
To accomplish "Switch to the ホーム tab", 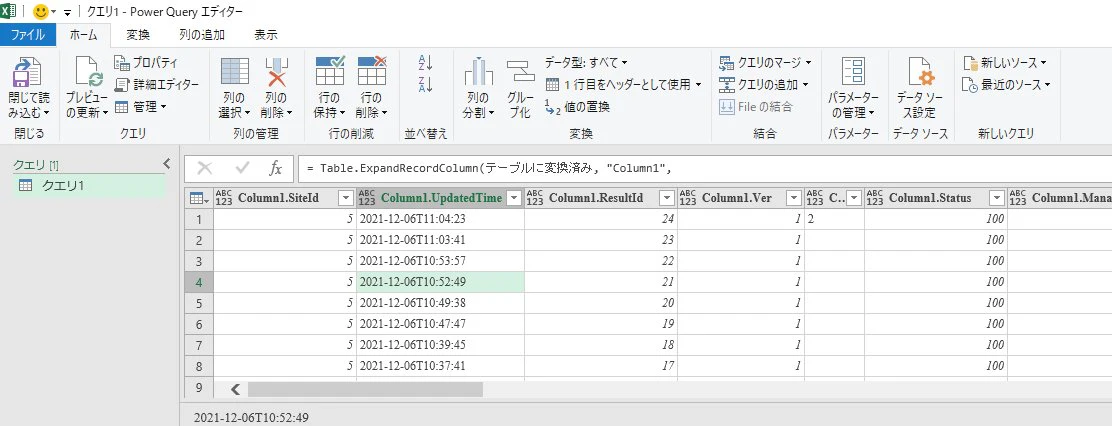I will click(x=84, y=35).
